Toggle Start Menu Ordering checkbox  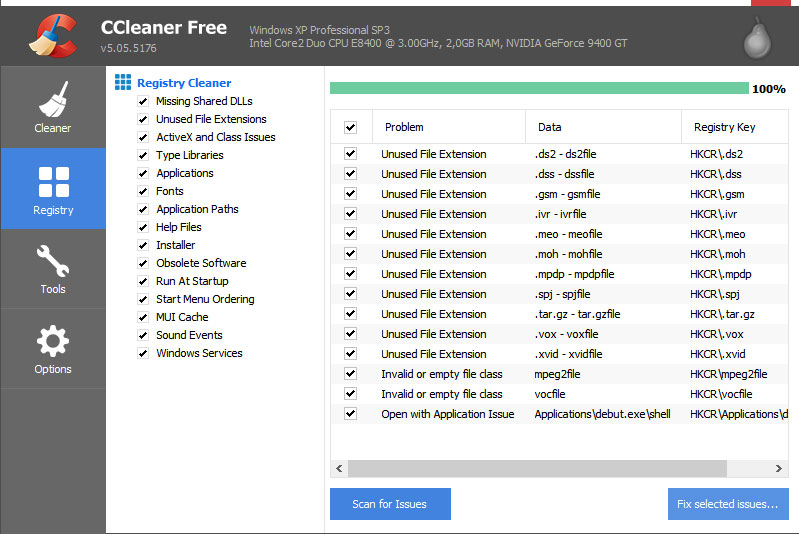(x=143, y=300)
